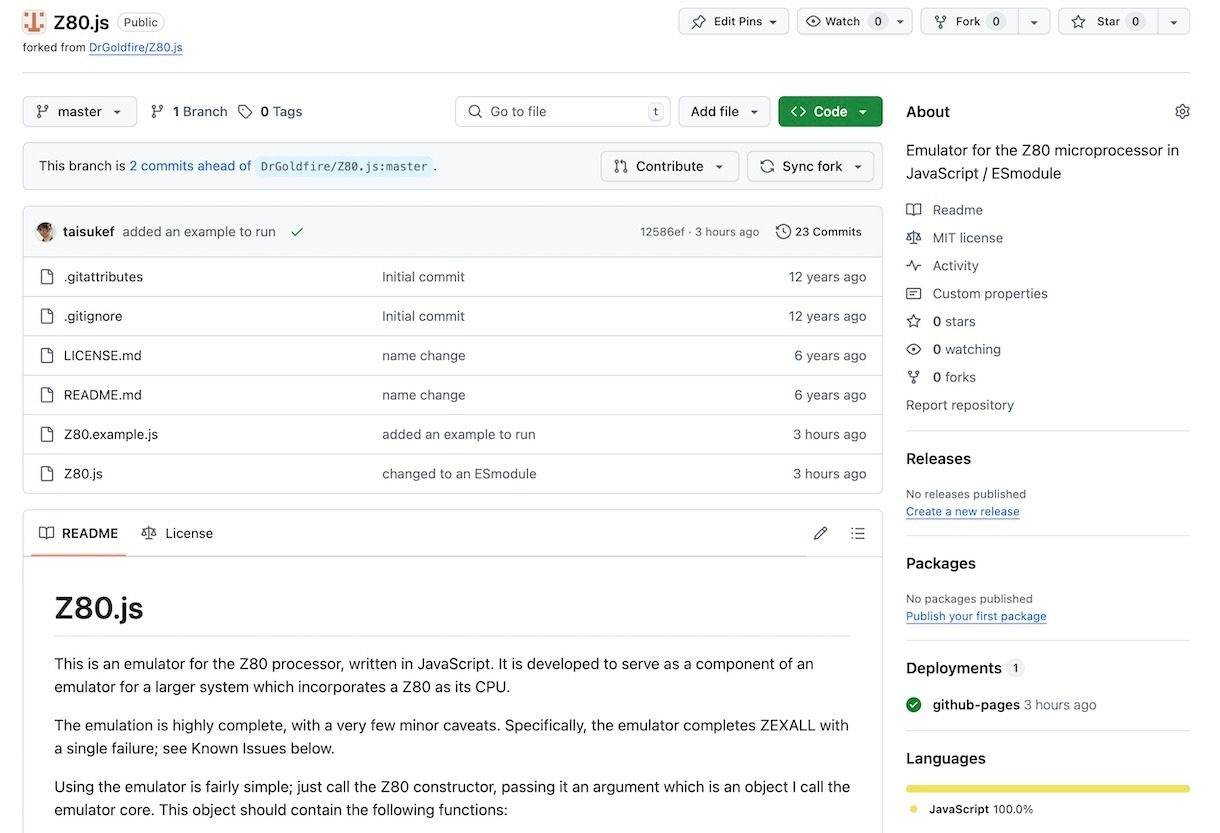1220x833 pixels.
Task: Click the green check status icon by commit message
Action: click(297, 232)
